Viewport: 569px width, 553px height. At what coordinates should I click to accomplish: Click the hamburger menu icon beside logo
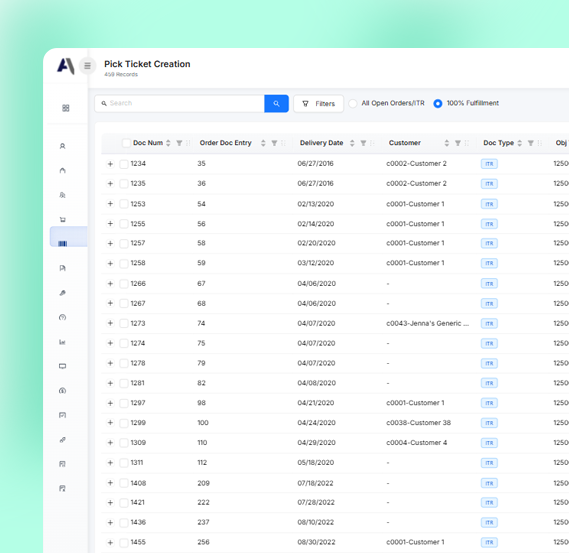click(87, 66)
